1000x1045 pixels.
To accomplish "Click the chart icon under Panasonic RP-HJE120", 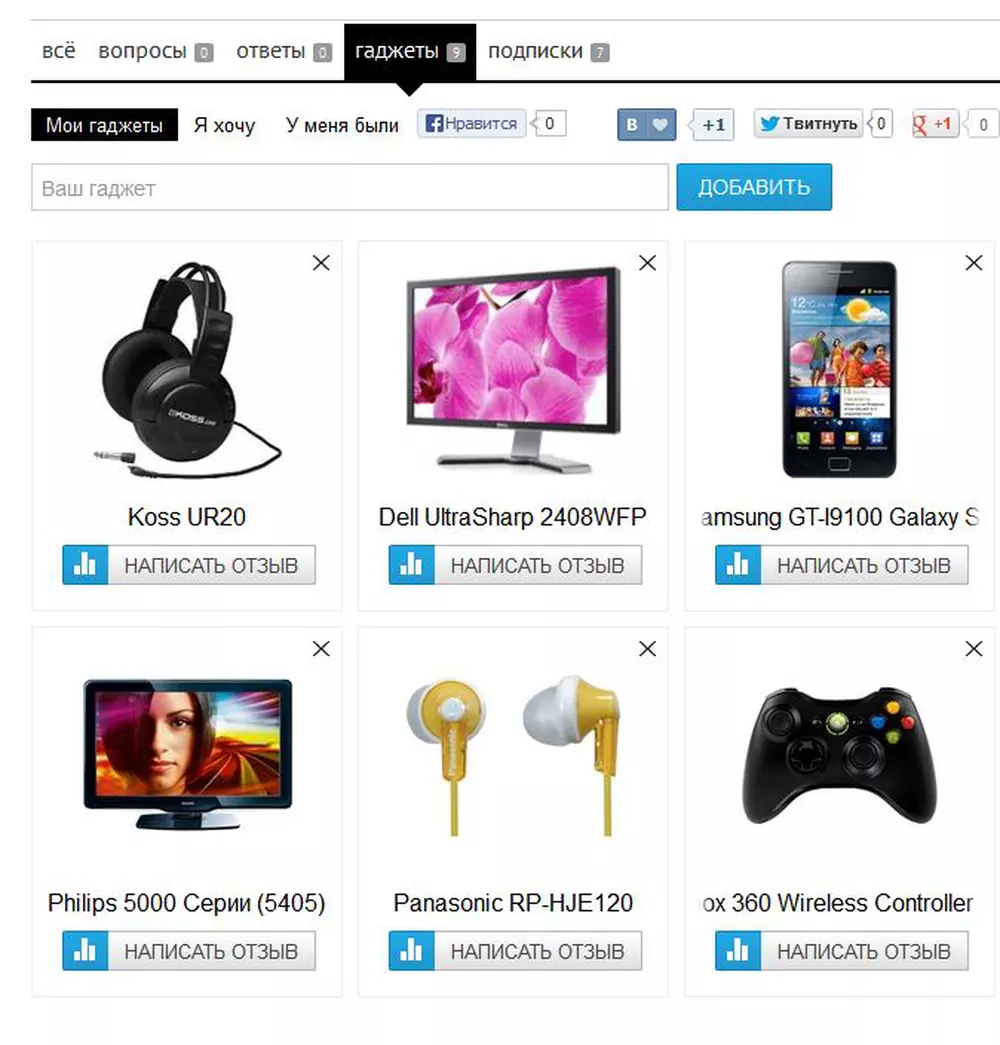I will pyautogui.click(x=411, y=950).
